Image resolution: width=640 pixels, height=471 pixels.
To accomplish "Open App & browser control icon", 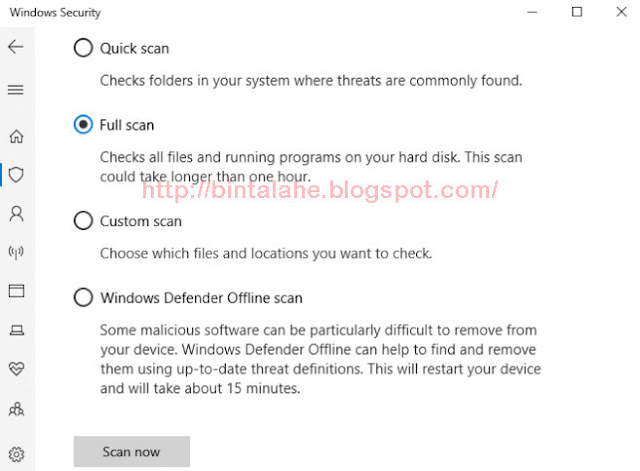I will [x=16, y=291].
